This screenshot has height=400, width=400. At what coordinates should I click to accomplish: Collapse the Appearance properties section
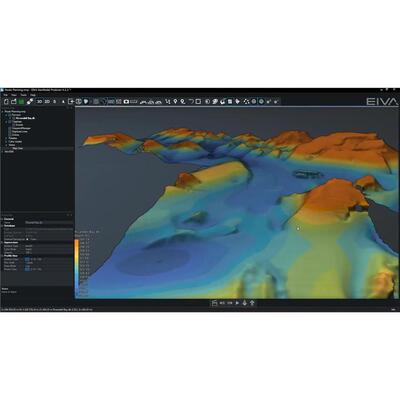point(2,242)
